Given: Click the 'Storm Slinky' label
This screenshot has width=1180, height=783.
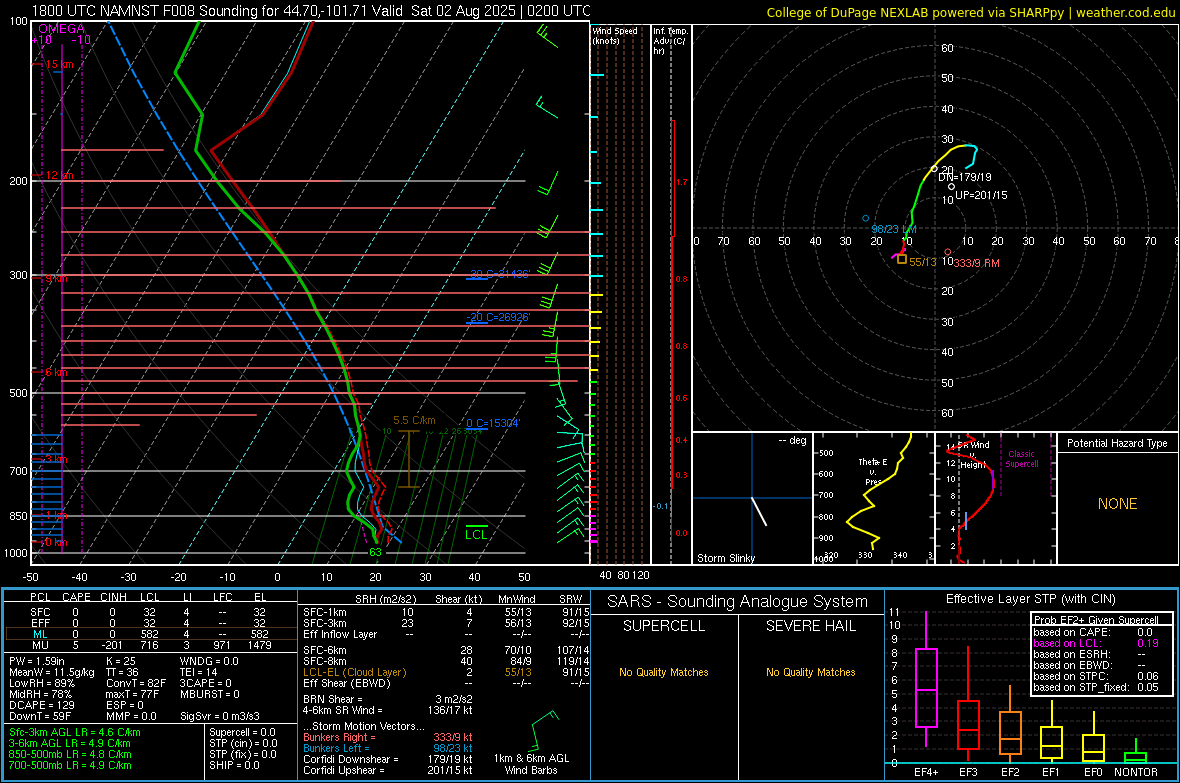Looking at the screenshot, I should tap(725, 558).
